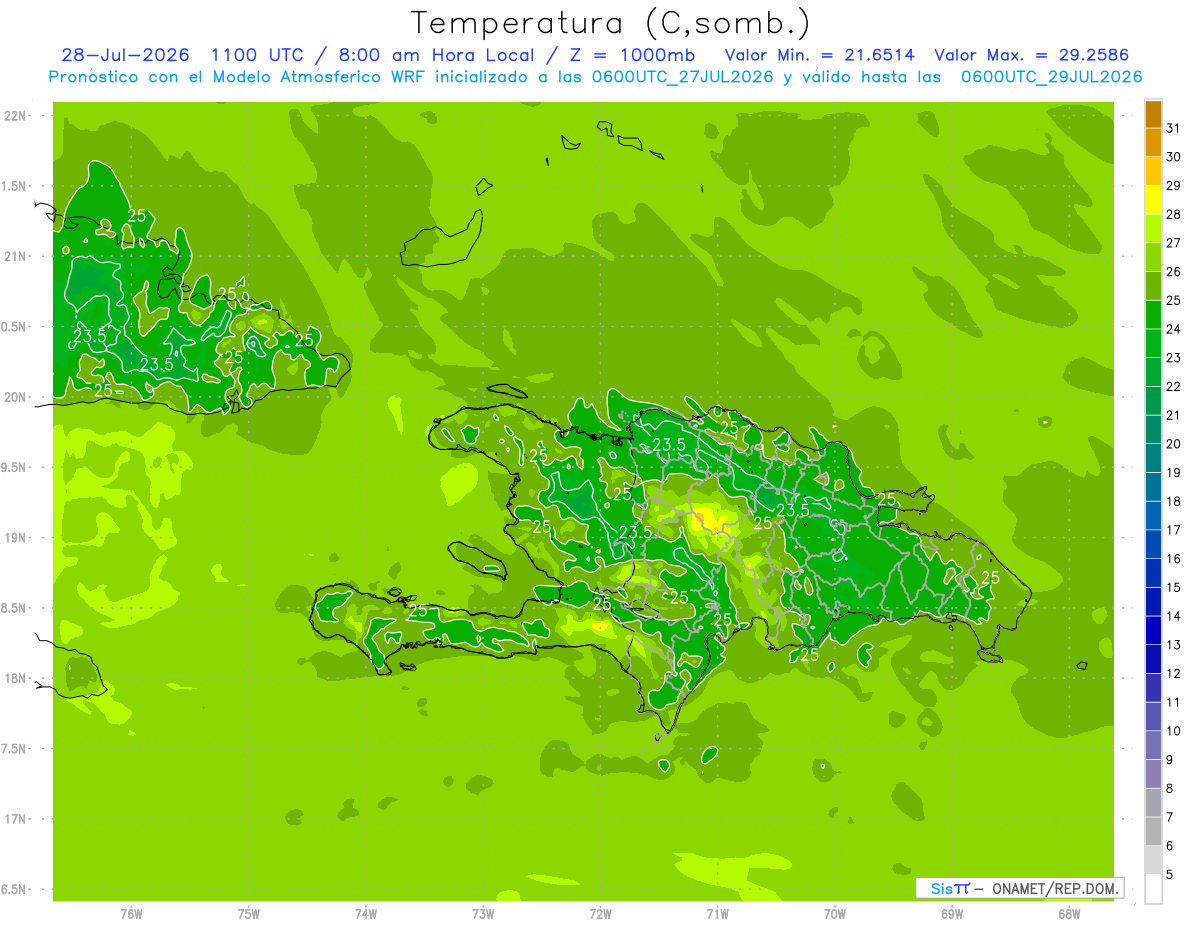
Task: Pick the legend swatch between 25 and 26
Action: coord(1153,286)
